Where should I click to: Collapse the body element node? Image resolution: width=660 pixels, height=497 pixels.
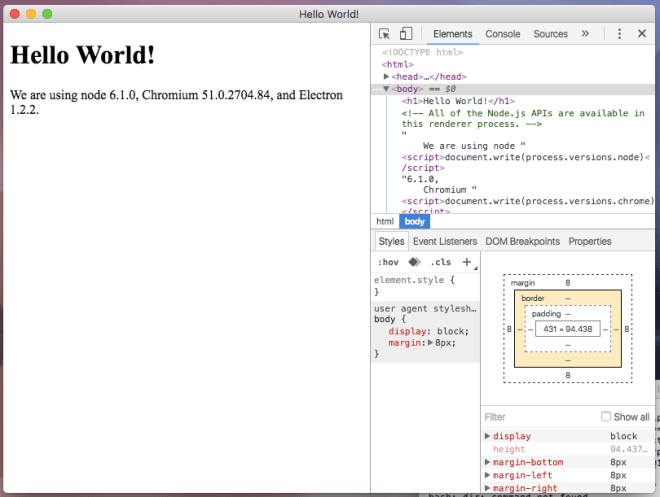(387, 89)
